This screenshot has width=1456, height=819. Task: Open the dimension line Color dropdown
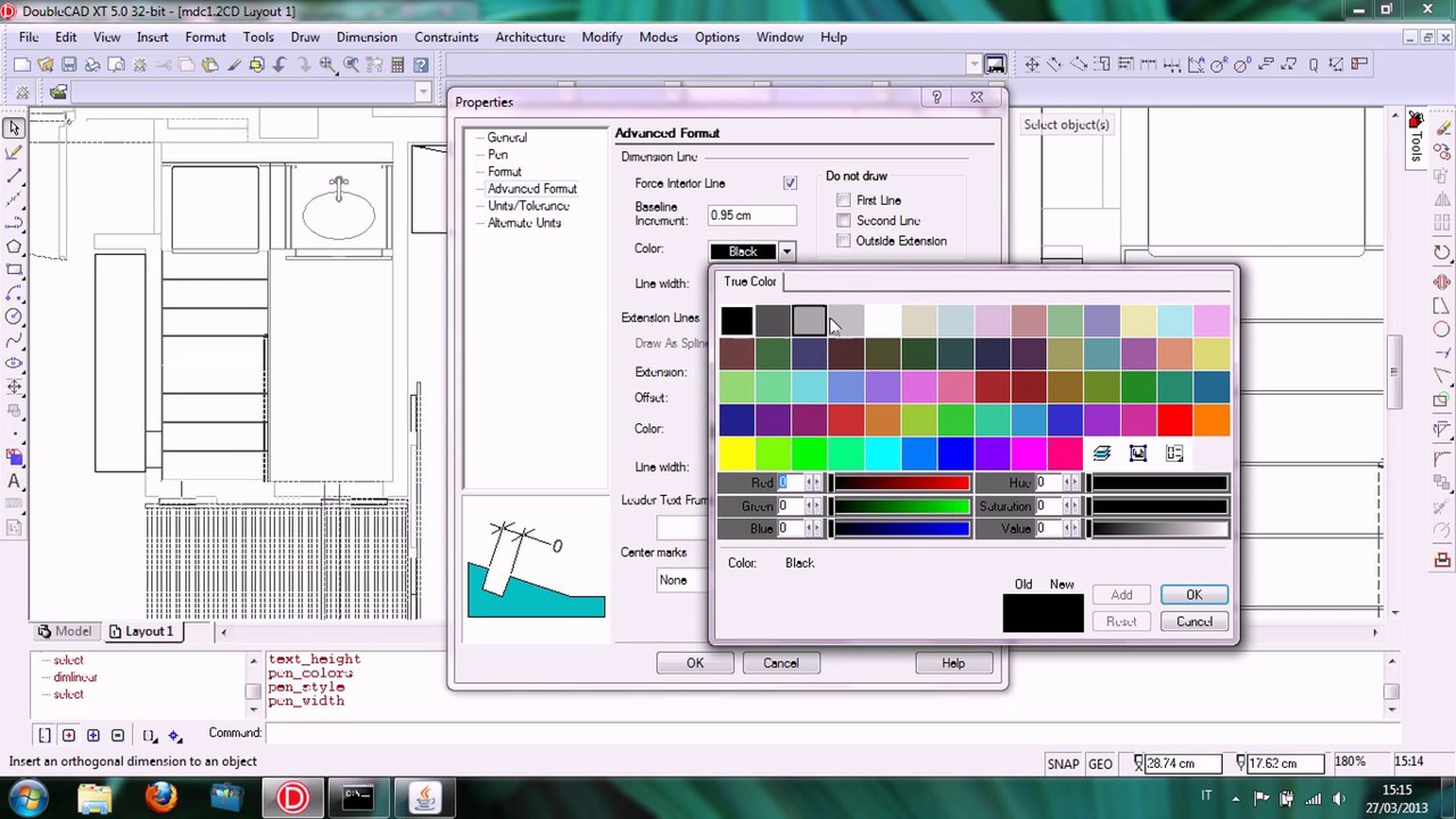[787, 251]
